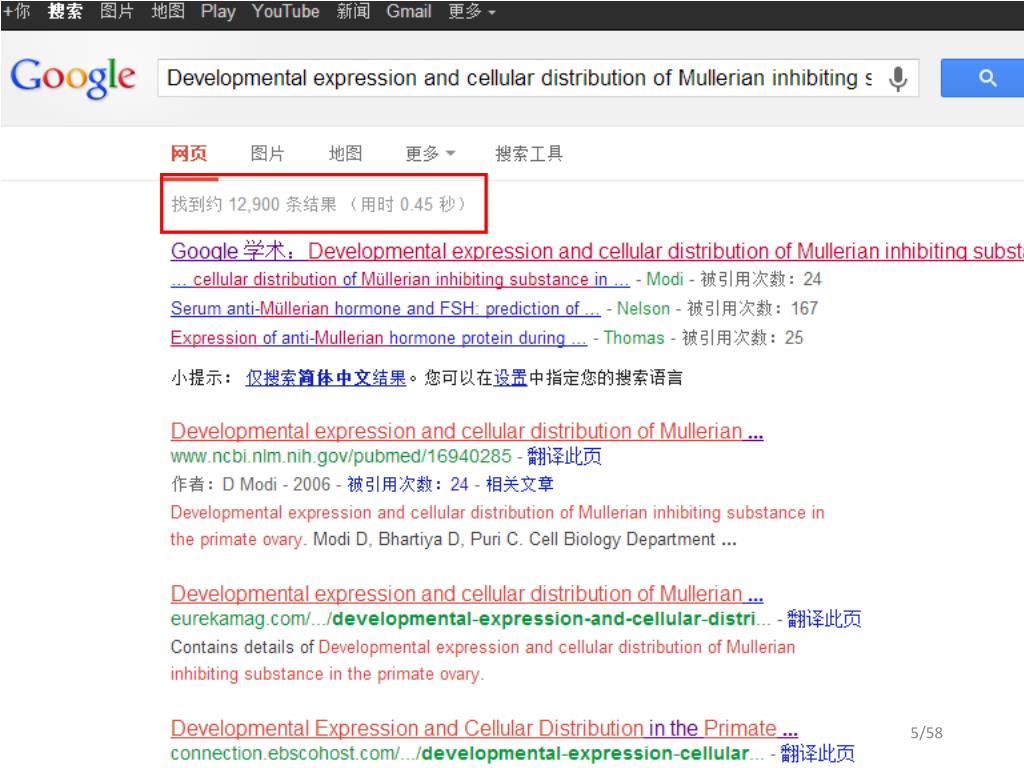
Task: Select the 网页 results tab
Action: point(189,153)
